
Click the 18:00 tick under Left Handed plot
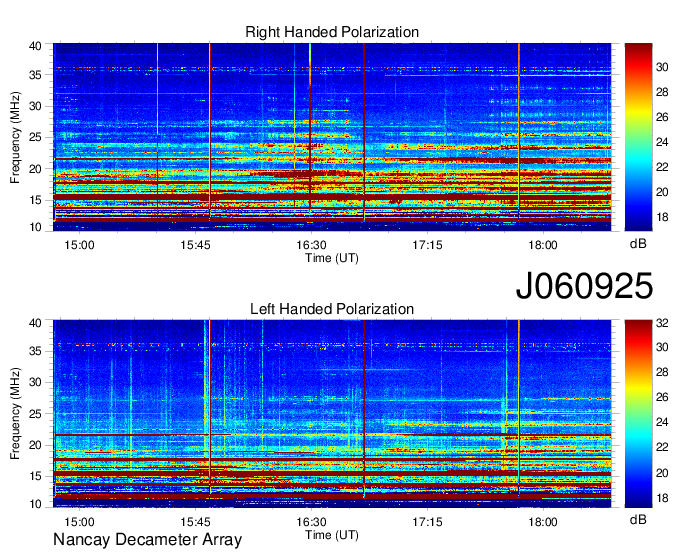click(543, 522)
